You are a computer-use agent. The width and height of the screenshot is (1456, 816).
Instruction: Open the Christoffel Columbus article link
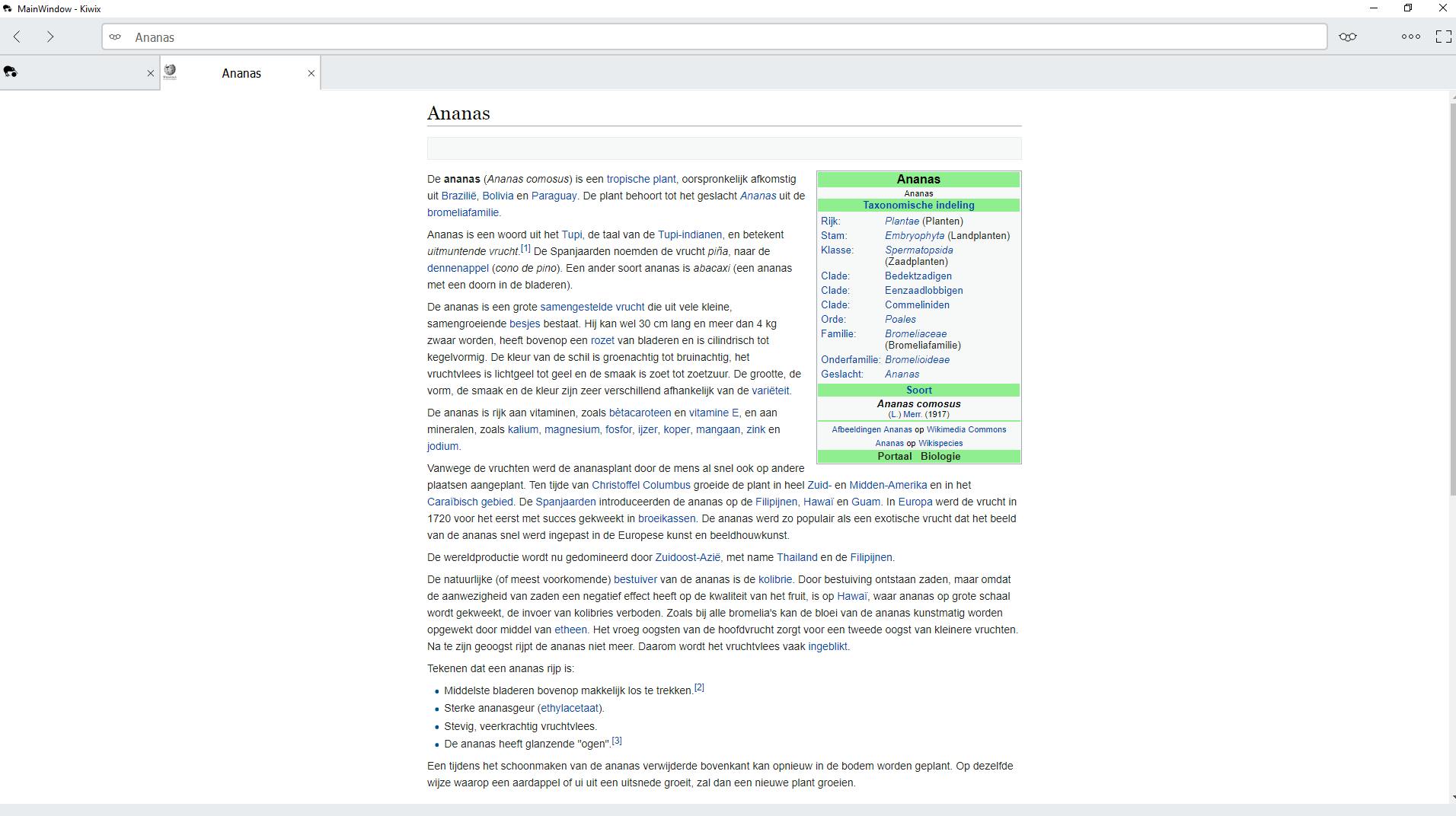[x=640, y=485]
